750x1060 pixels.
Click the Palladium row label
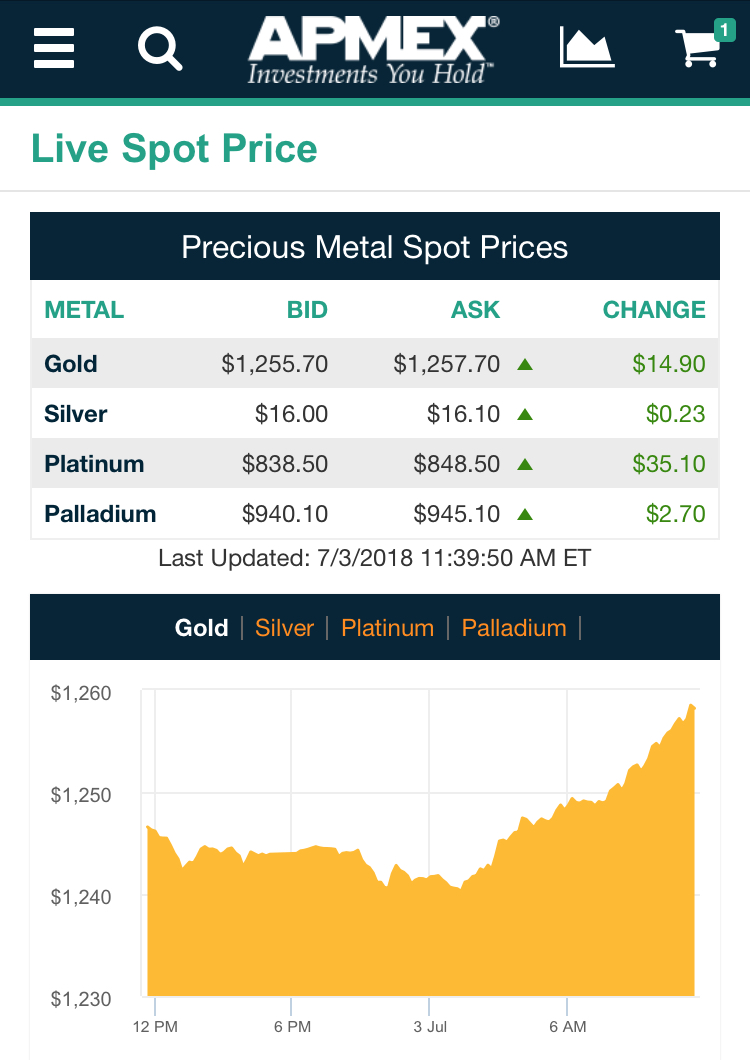click(x=100, y=514)
